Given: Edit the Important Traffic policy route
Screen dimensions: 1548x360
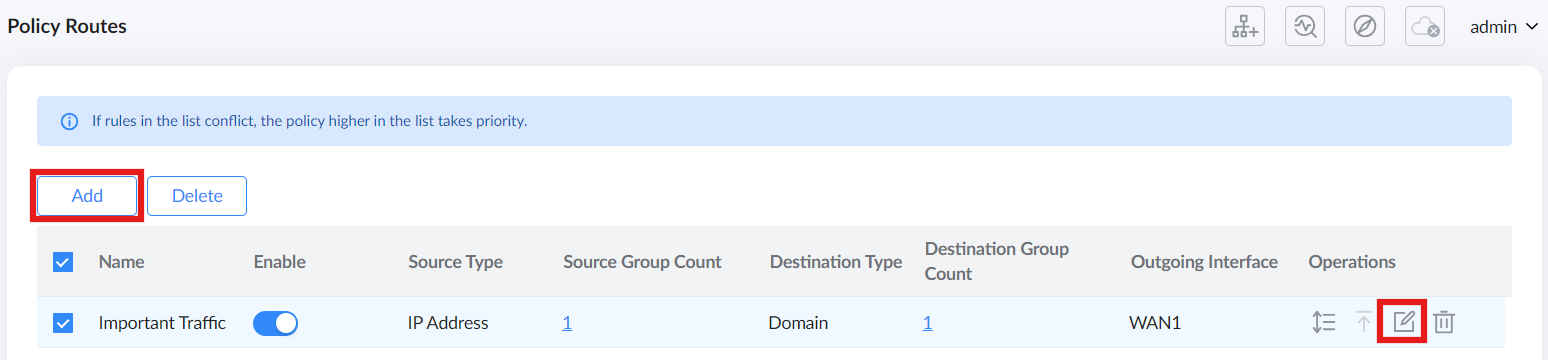Looking at the screenshot, I should coord(1404,322).
